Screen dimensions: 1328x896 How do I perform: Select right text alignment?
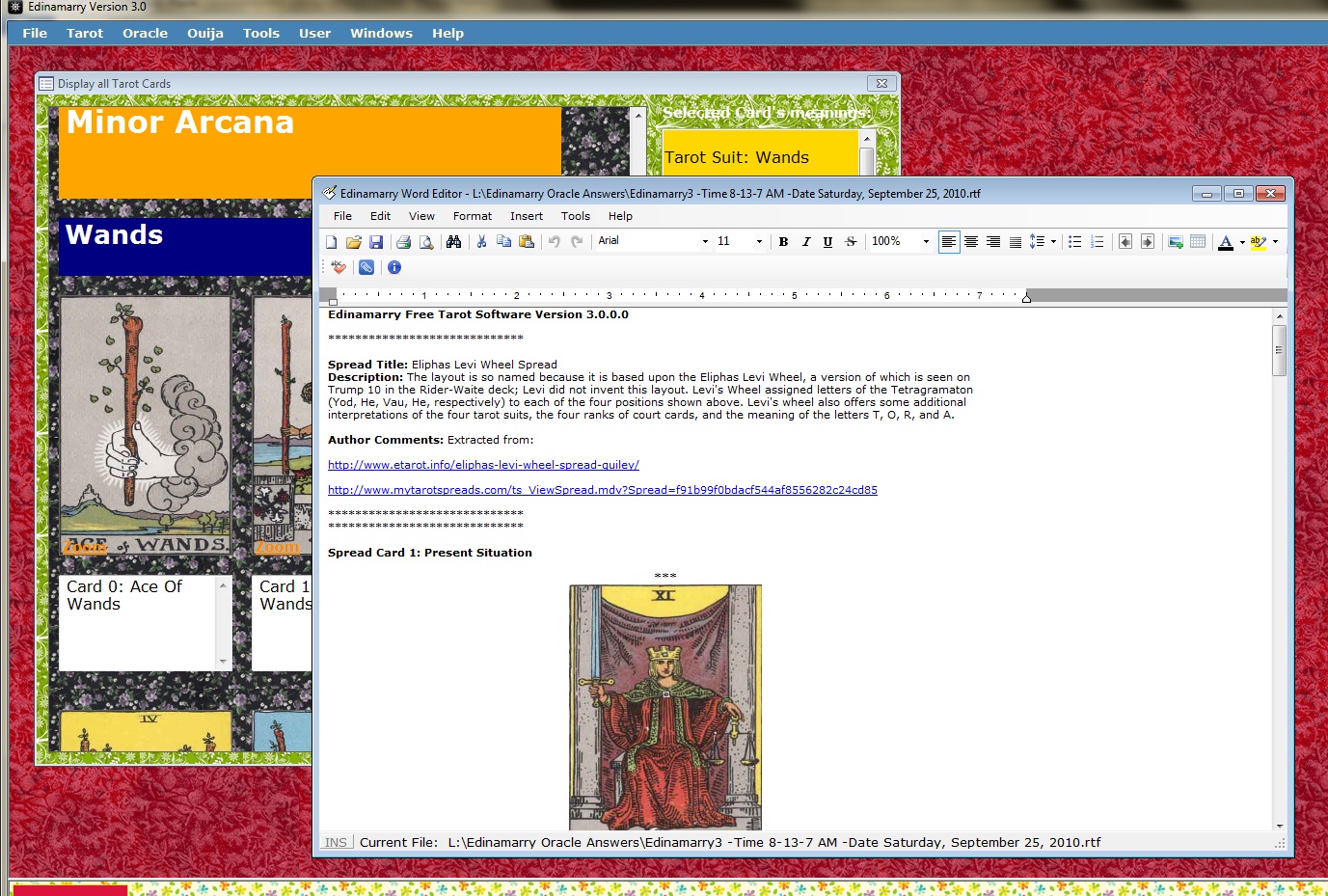point(993,242)
